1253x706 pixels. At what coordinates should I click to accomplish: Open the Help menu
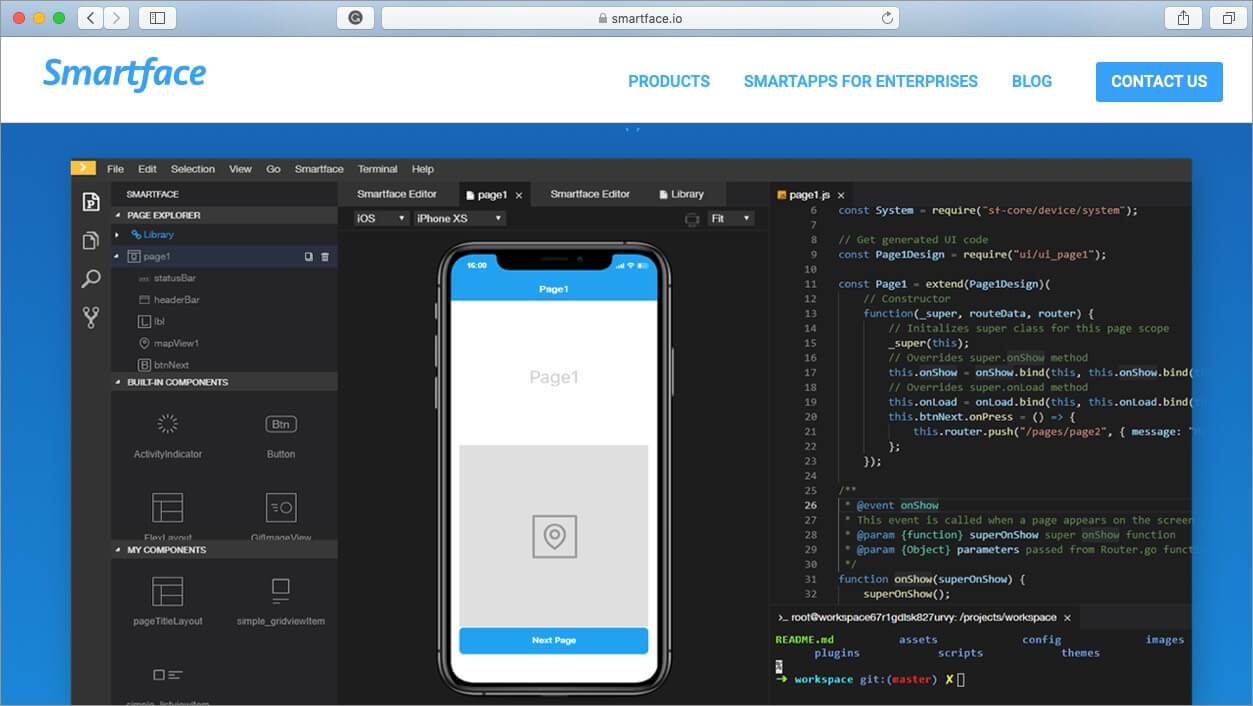coord(423,169)
